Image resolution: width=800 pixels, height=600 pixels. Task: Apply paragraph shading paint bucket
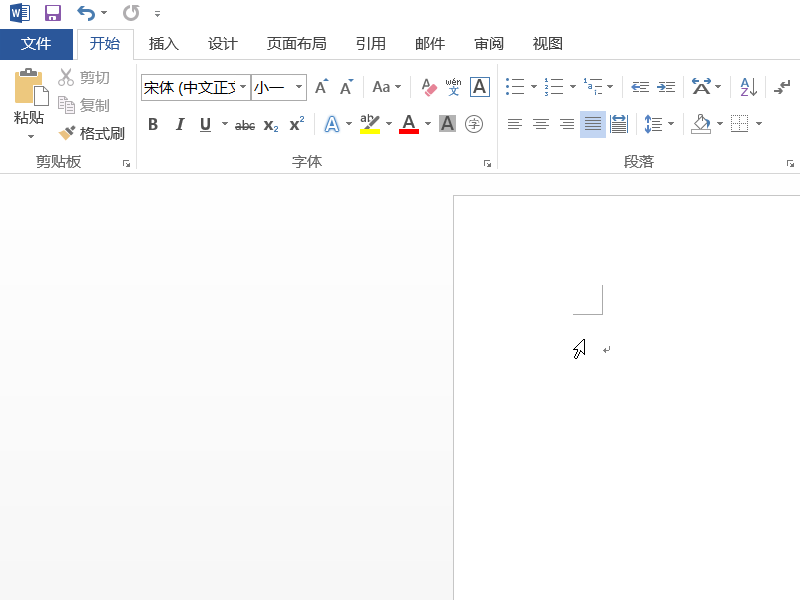point(701,124)
